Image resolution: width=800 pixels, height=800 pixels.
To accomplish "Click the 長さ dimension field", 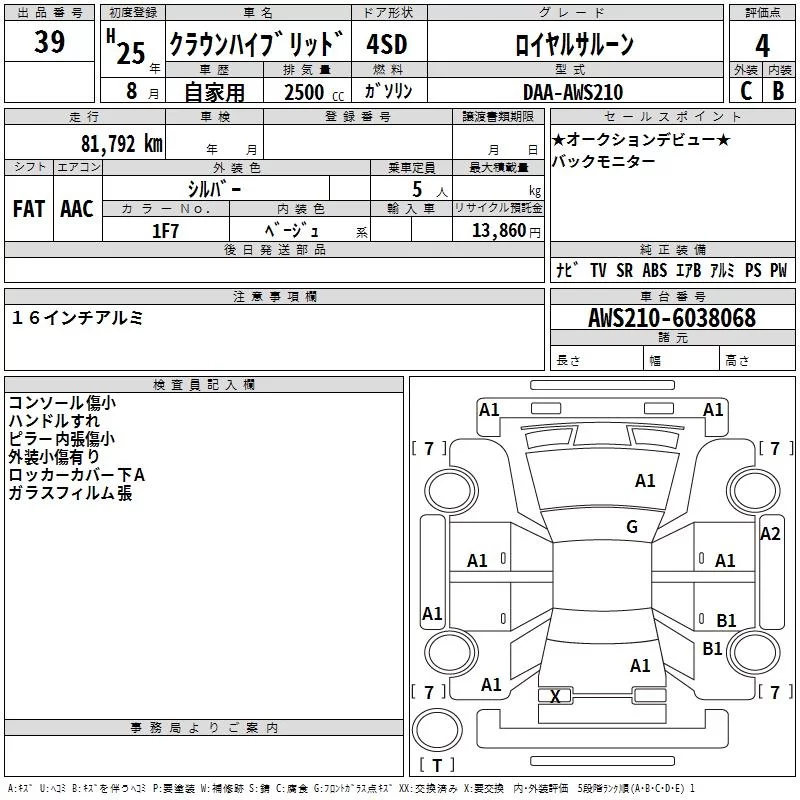I will pyautogui.click(x=596, y=360).
